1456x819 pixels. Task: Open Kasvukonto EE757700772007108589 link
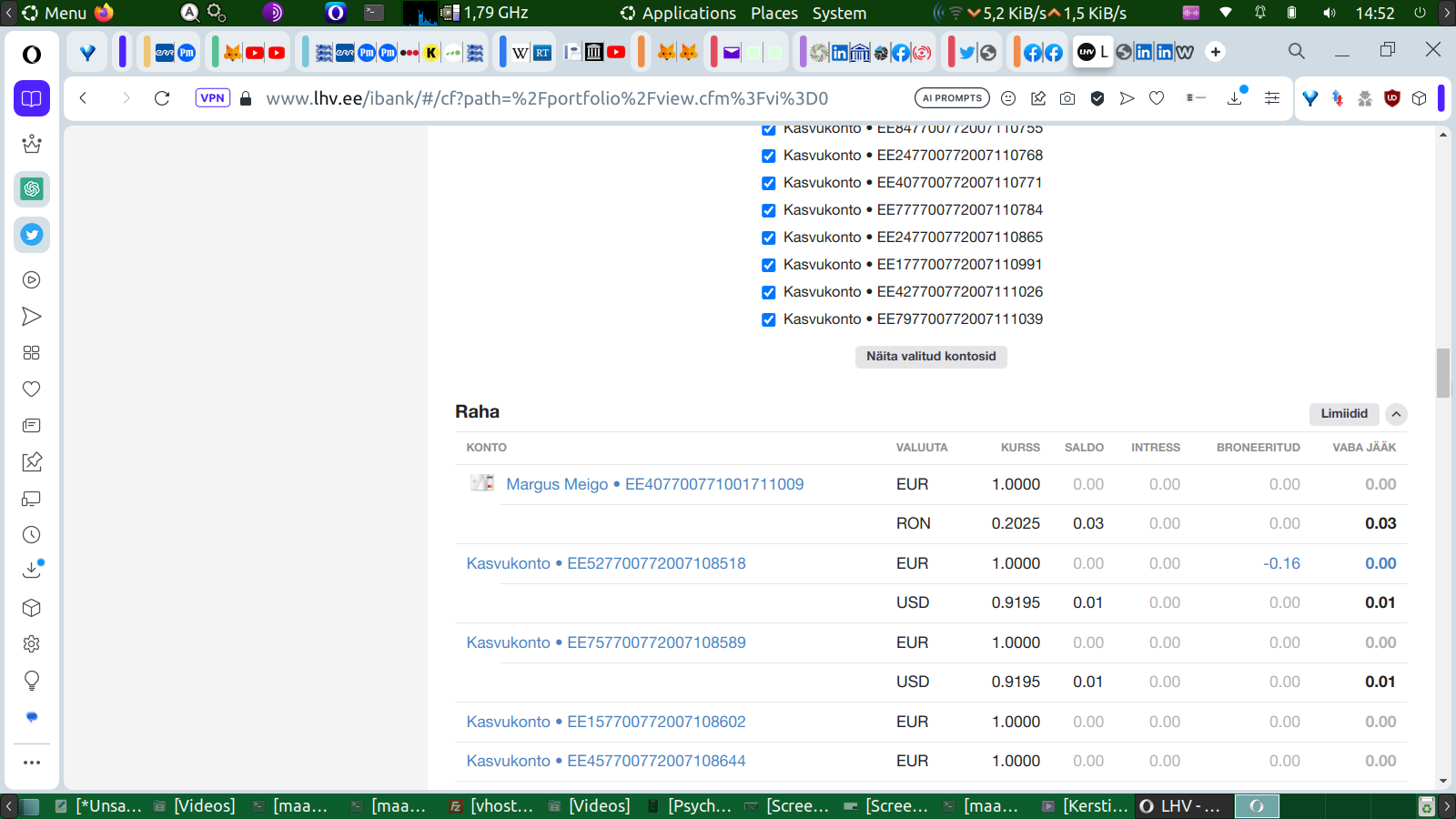click(606, 642)
